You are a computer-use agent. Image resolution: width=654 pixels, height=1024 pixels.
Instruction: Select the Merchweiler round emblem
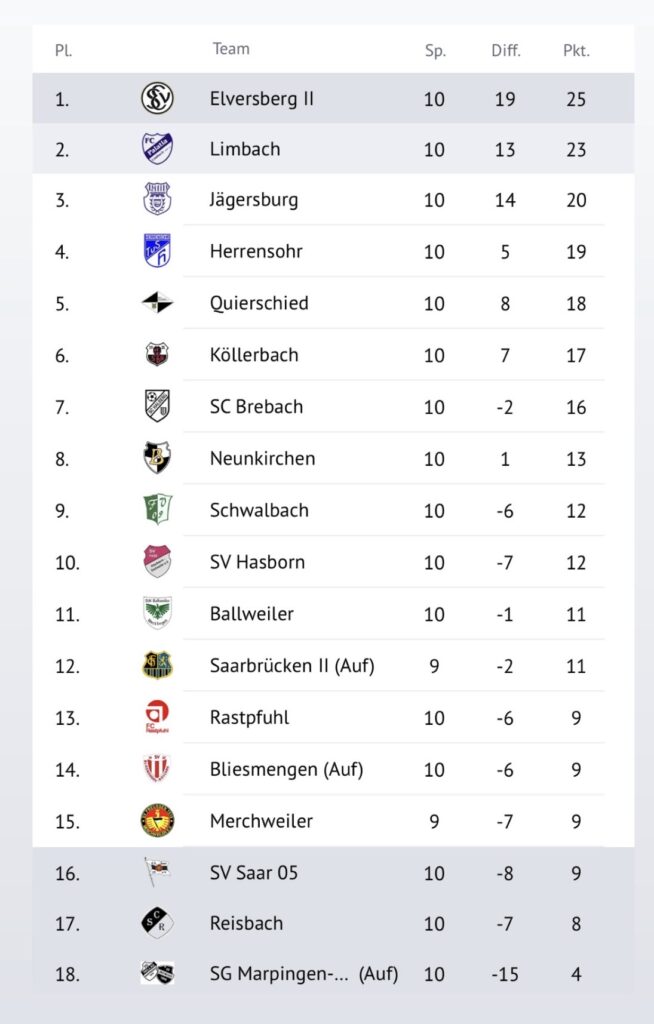coord(157,821)
